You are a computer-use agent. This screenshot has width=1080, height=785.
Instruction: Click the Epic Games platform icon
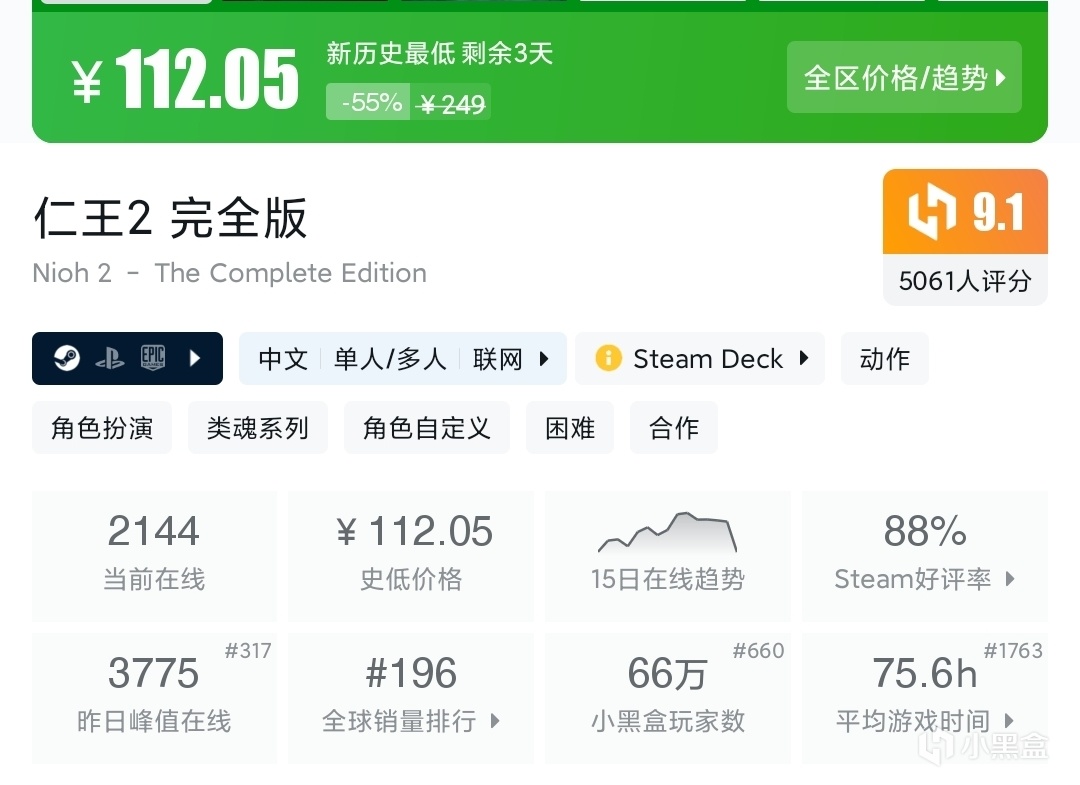152,358
